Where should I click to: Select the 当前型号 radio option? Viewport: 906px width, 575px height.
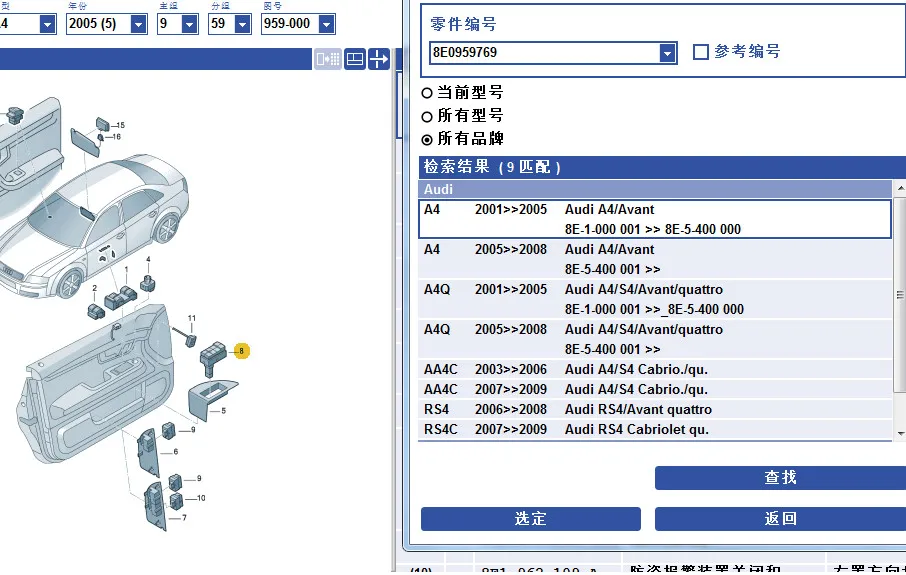pos(427,93)
